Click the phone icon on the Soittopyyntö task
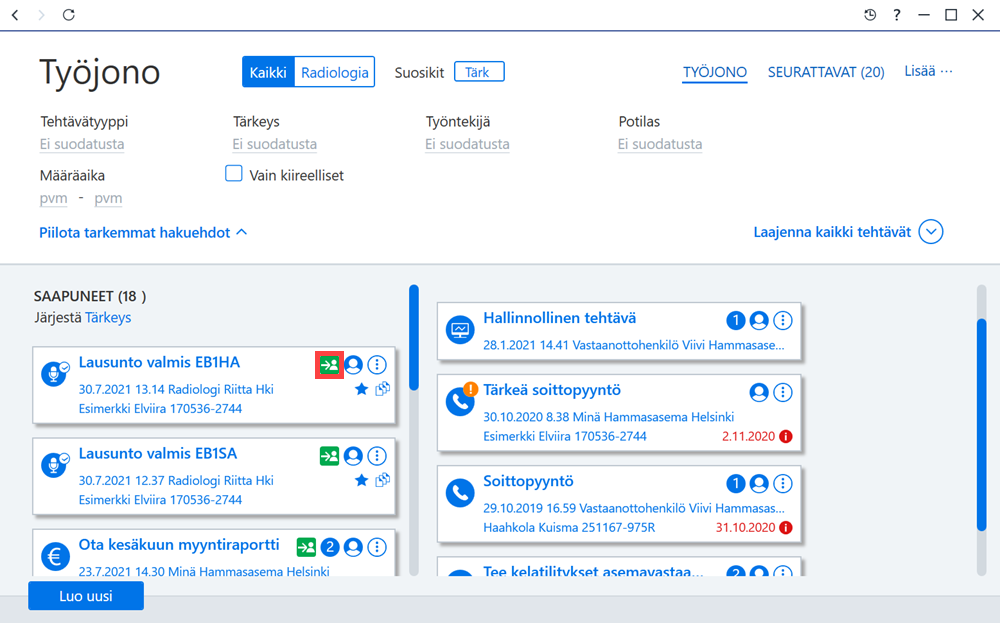This screenshot has height=623, width=1000. 460,493
